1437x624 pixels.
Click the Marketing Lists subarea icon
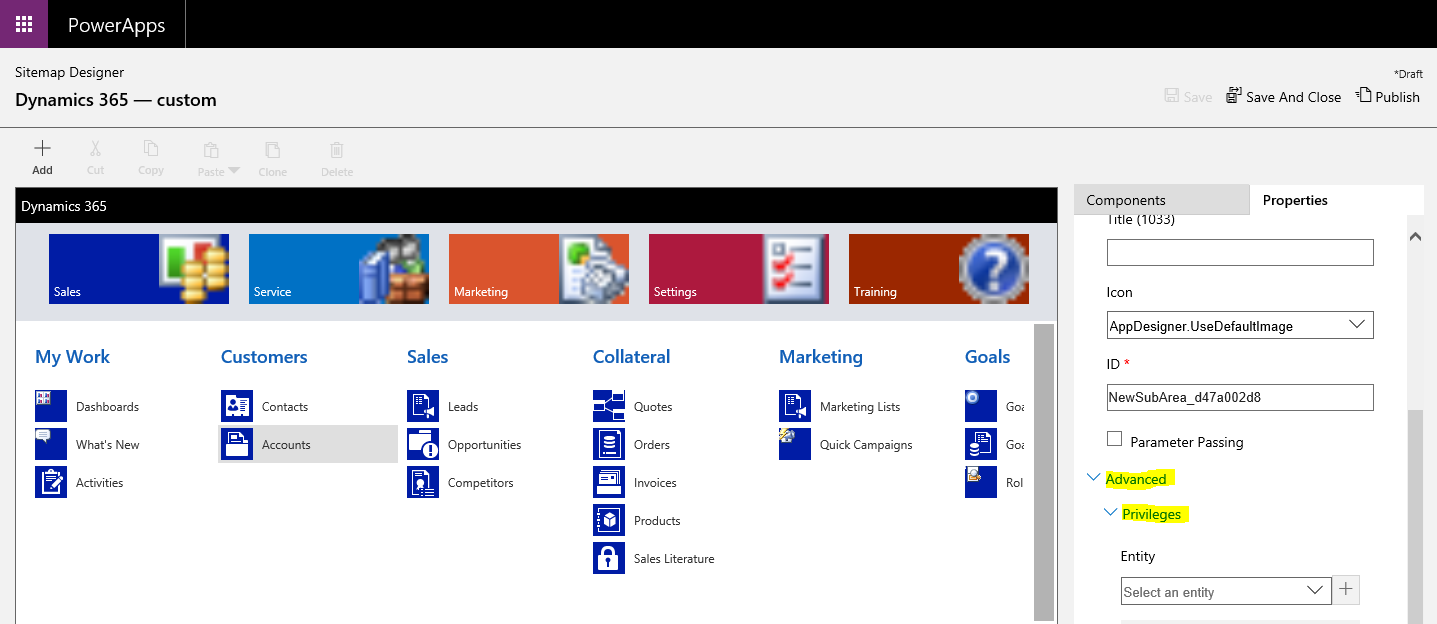795,406
